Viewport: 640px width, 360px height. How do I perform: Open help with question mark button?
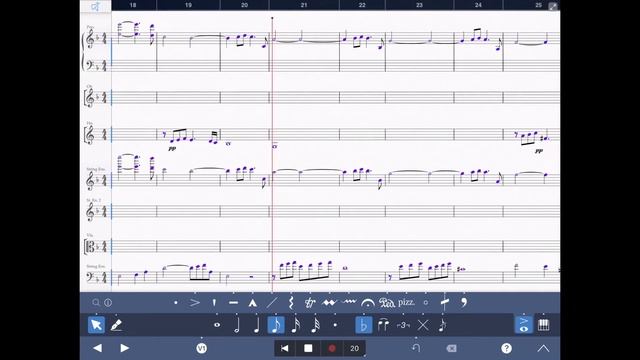click(507, 348)
